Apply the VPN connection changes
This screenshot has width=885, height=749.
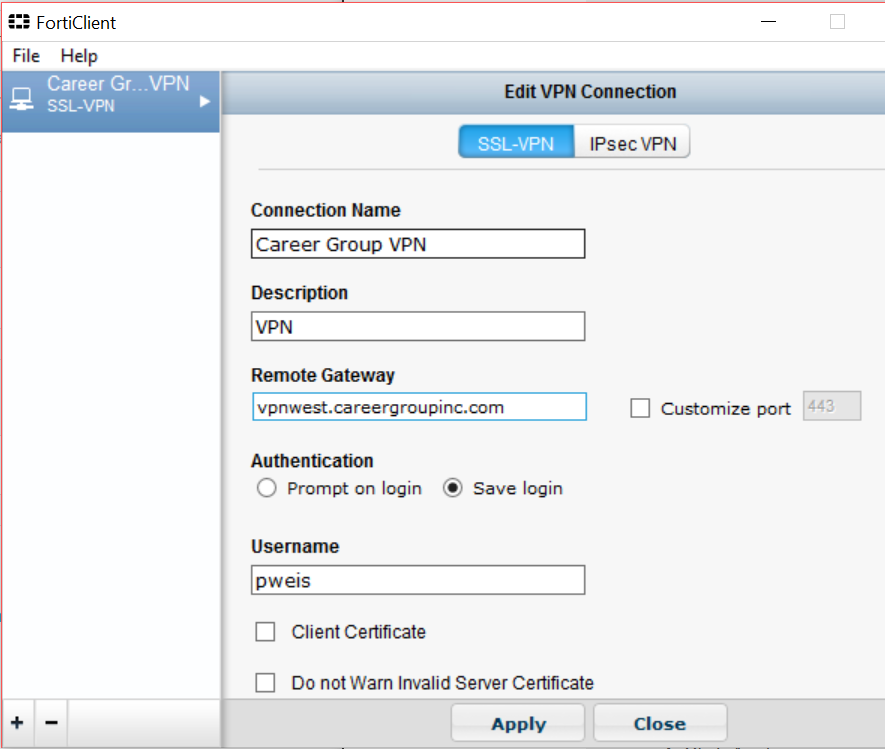pos(517,722)
